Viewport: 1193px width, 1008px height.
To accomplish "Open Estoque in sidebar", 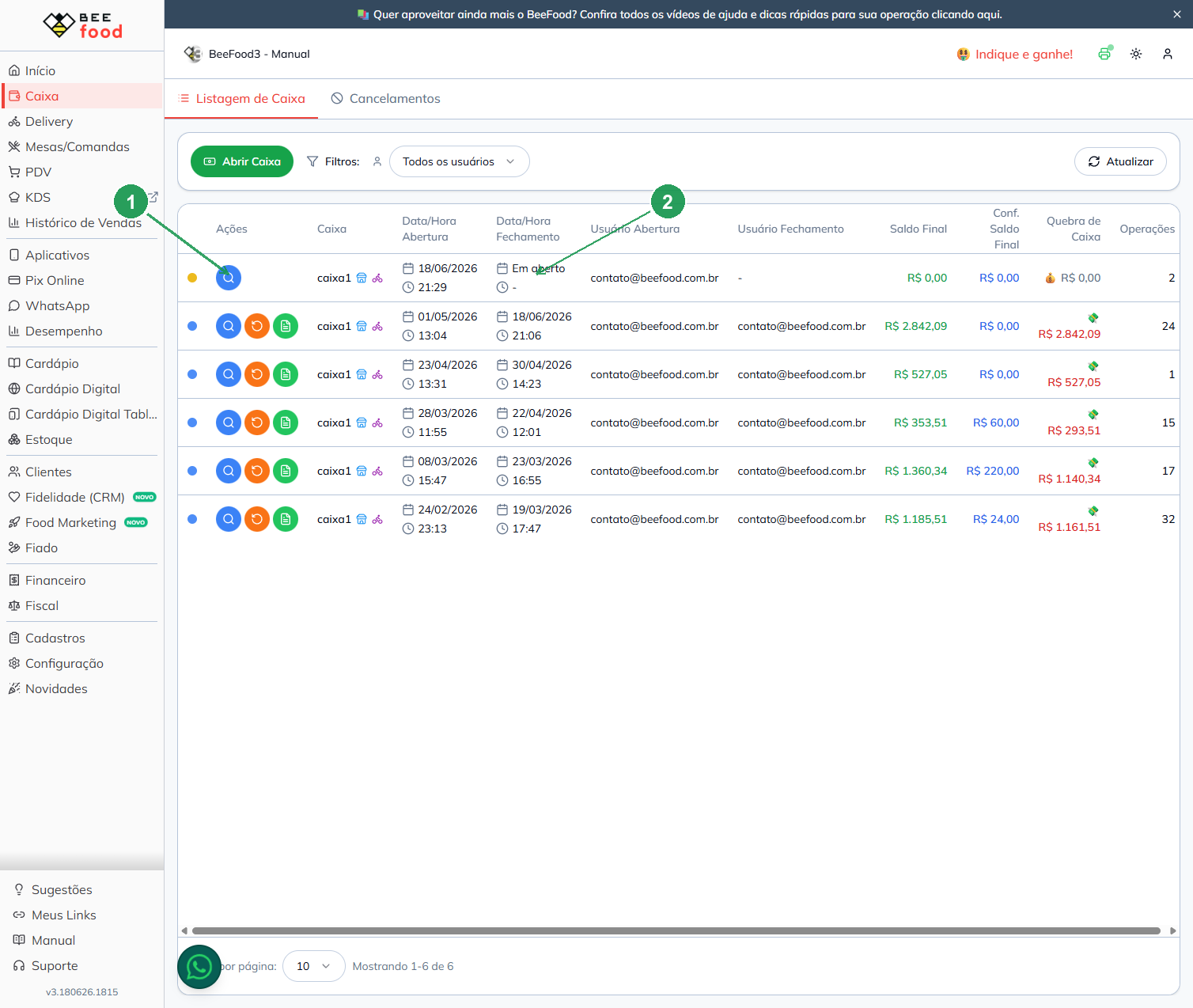I will pos(82,439).
